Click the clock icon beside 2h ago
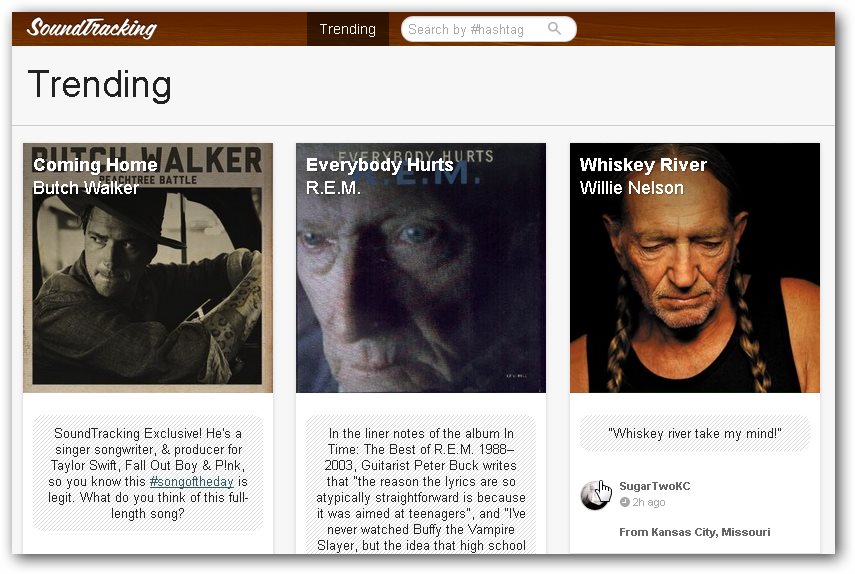855x574 pixels. 624,502
